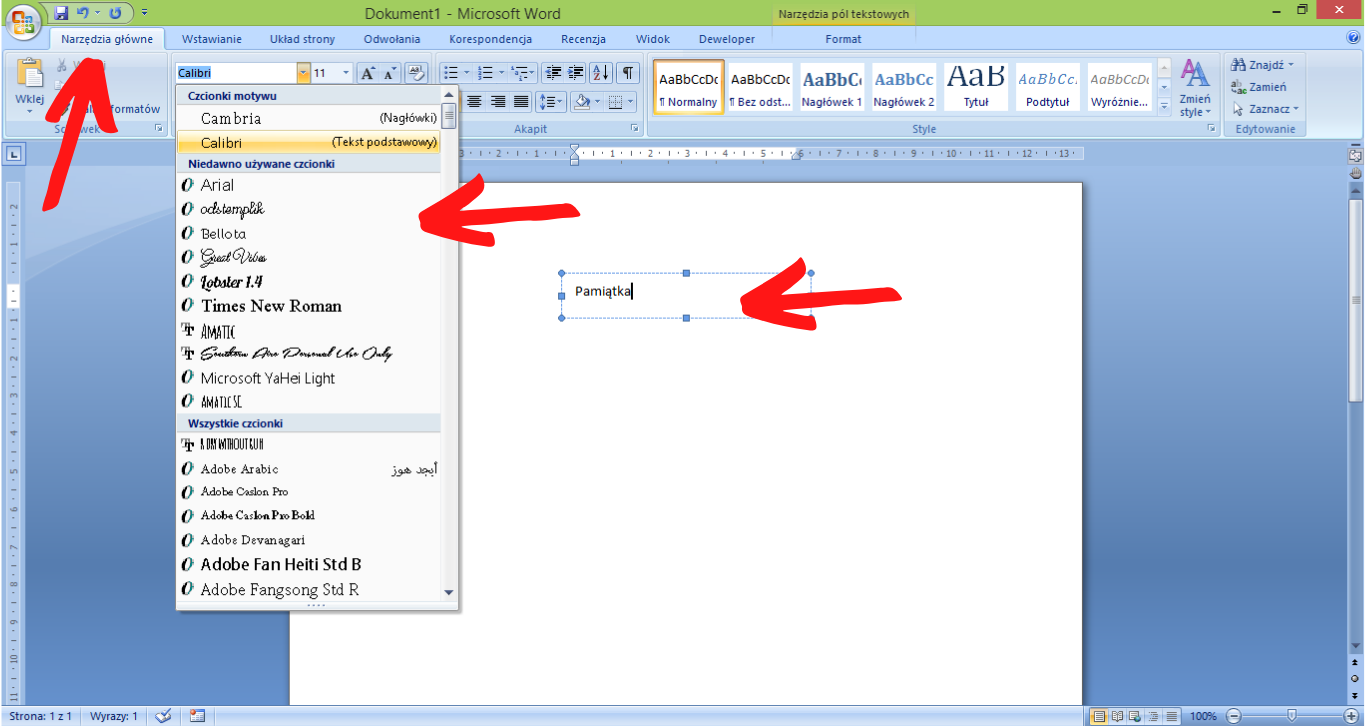Select the Microsoft YaHei Light font
This screenshot has width=1366, height=726.
(x=309, y=378)
